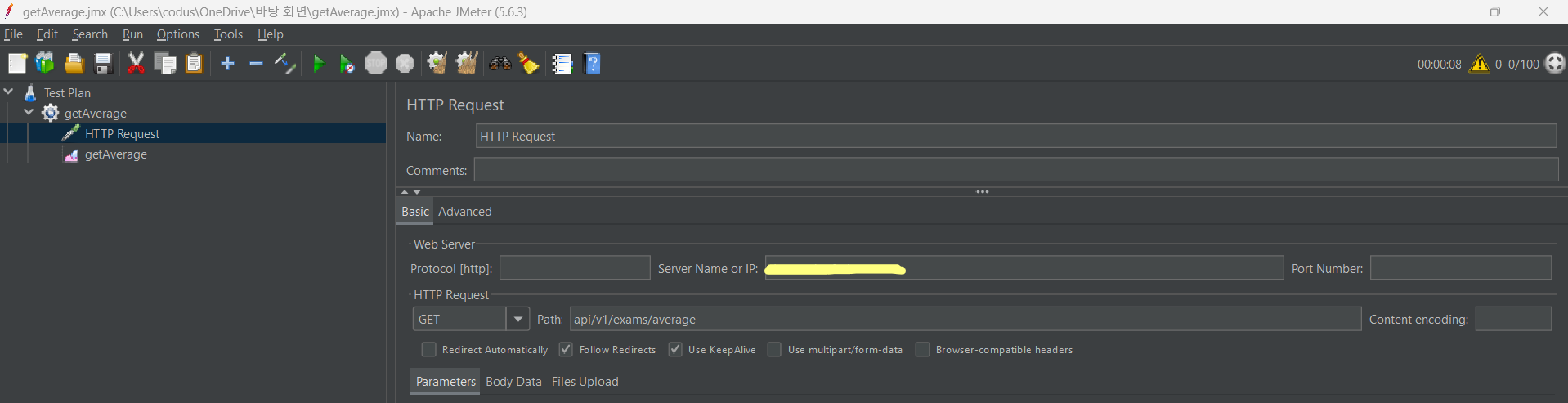Shut down the test threads
The width and height of the screenshot is (1568, 403).
pyautogui.click(x=405, y=64)
